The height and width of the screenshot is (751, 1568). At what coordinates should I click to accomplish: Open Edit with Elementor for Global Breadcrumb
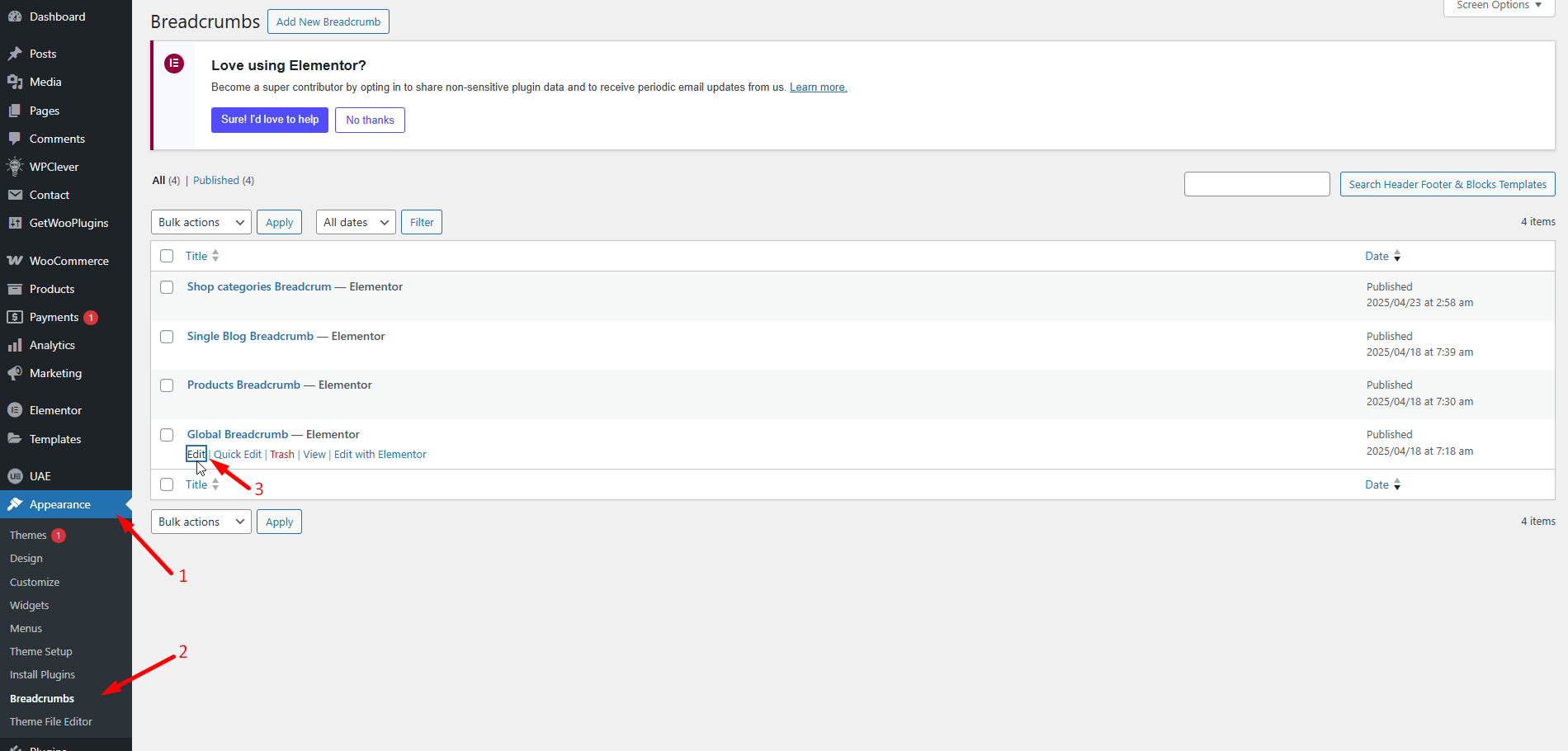(x=380, y=454)
